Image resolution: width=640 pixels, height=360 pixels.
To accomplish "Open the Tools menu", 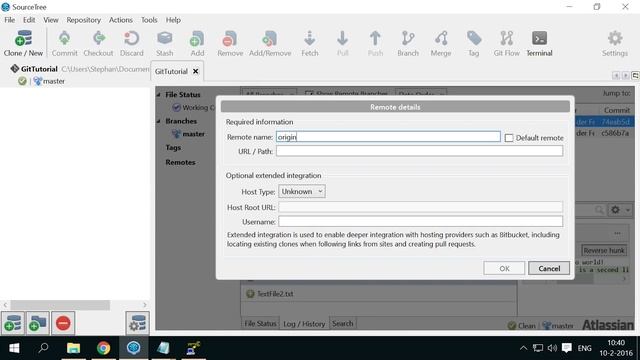I will tap(149, 20).
